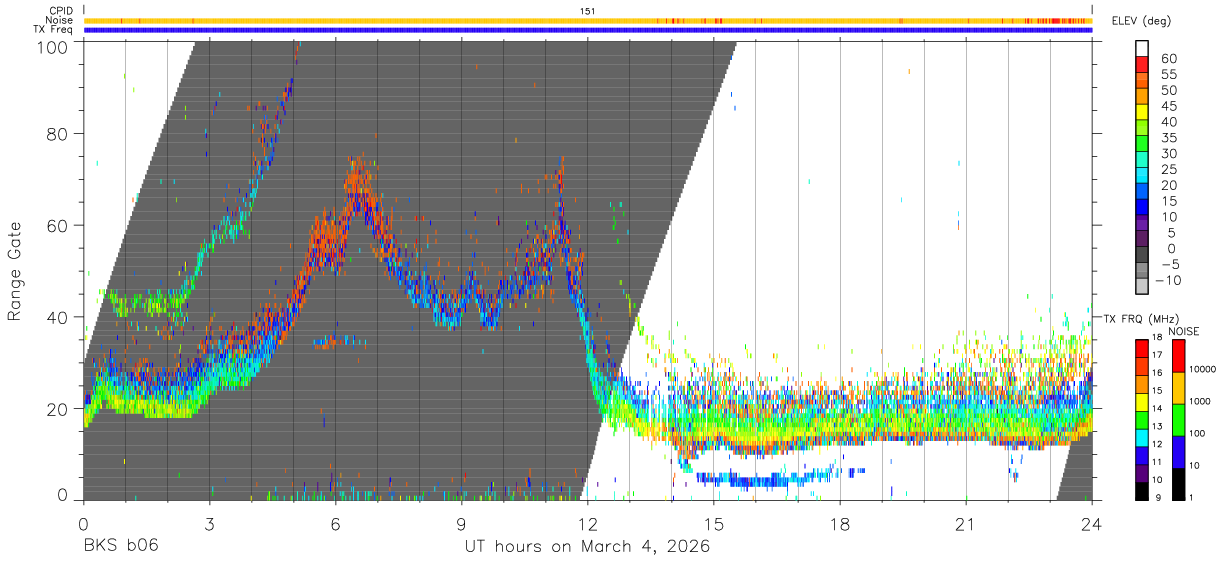Click the 'BKS b06' radar beam label

120,547
